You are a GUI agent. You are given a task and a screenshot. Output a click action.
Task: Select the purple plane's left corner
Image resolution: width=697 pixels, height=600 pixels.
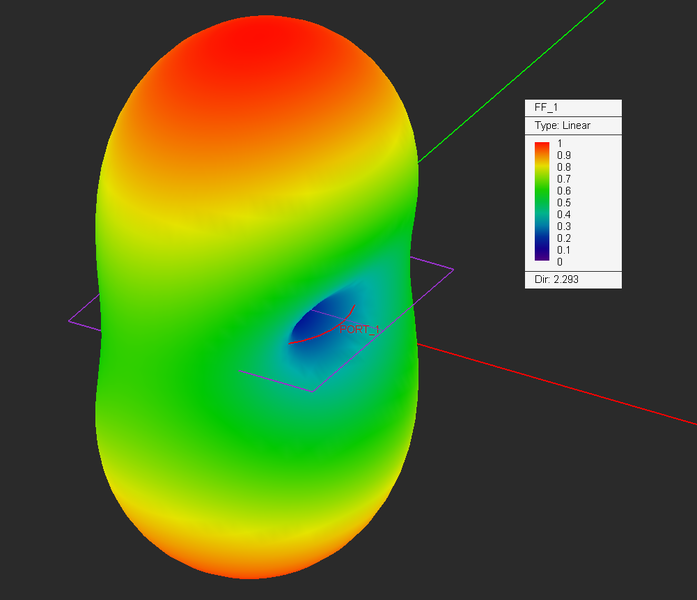[70, 320]
